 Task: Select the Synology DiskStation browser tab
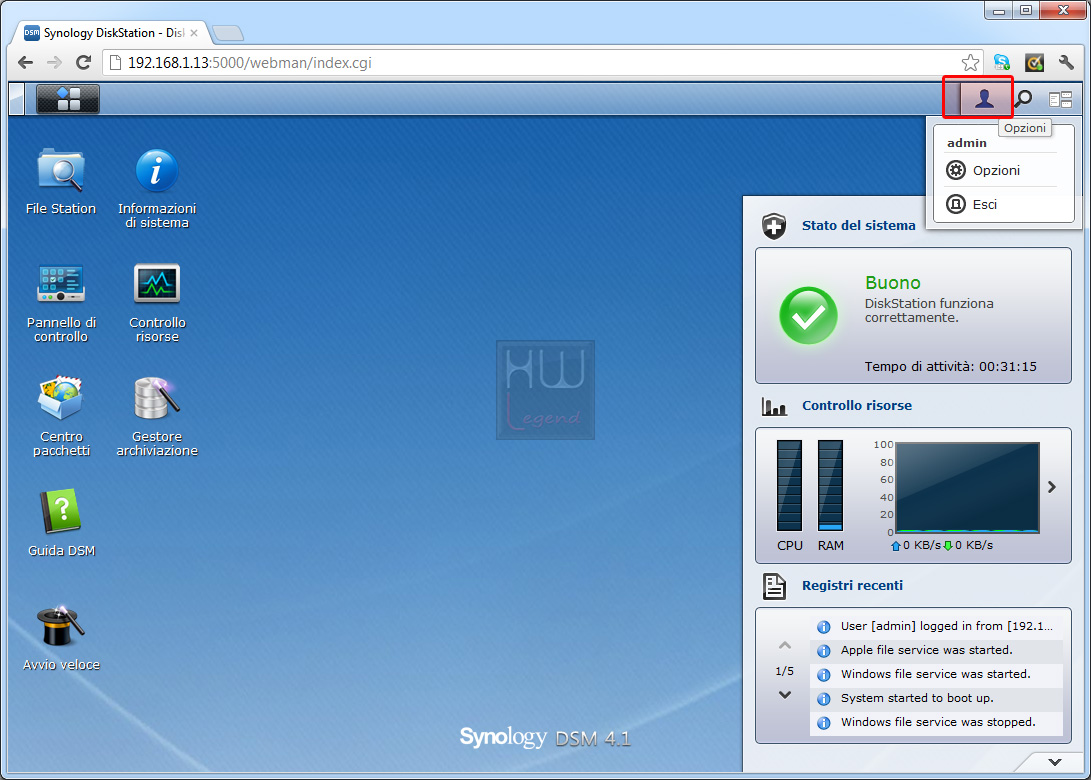pyautogui.click(x=111, y=33)
